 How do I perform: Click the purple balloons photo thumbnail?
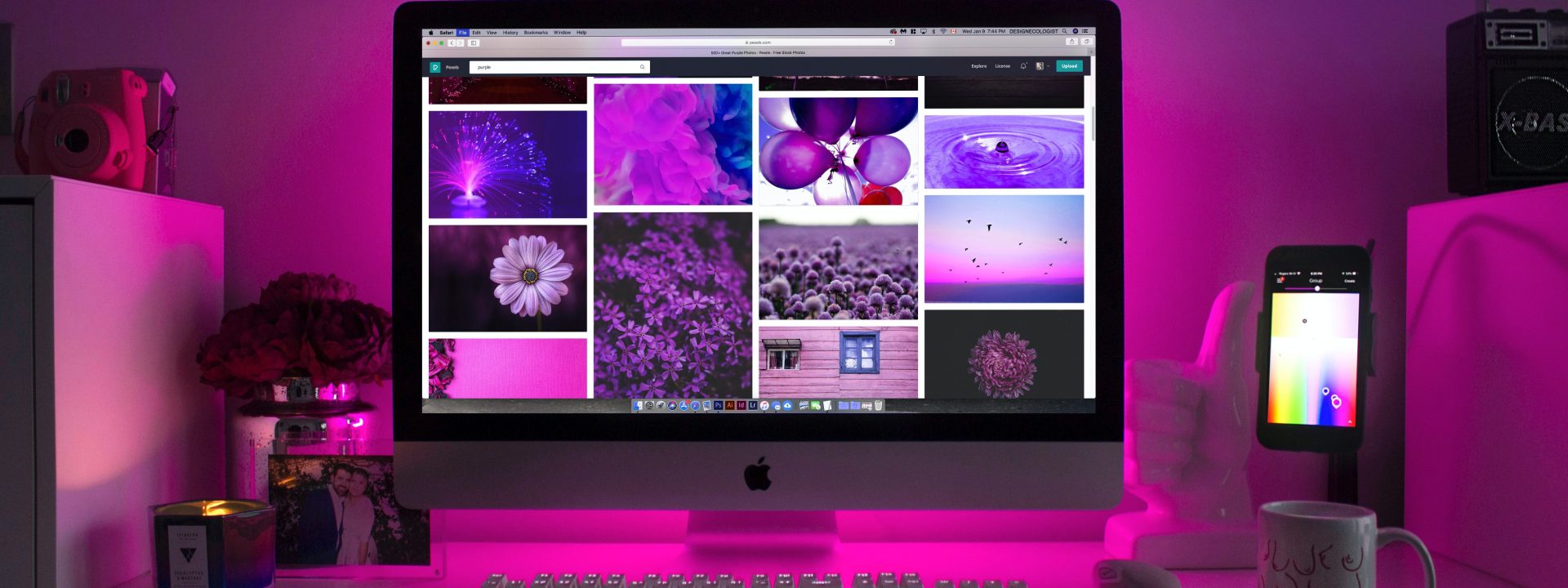click(x=838, y=151)
